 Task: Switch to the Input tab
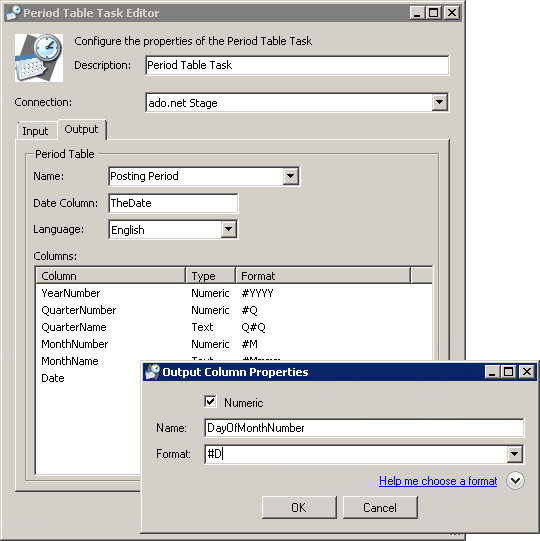35,131
